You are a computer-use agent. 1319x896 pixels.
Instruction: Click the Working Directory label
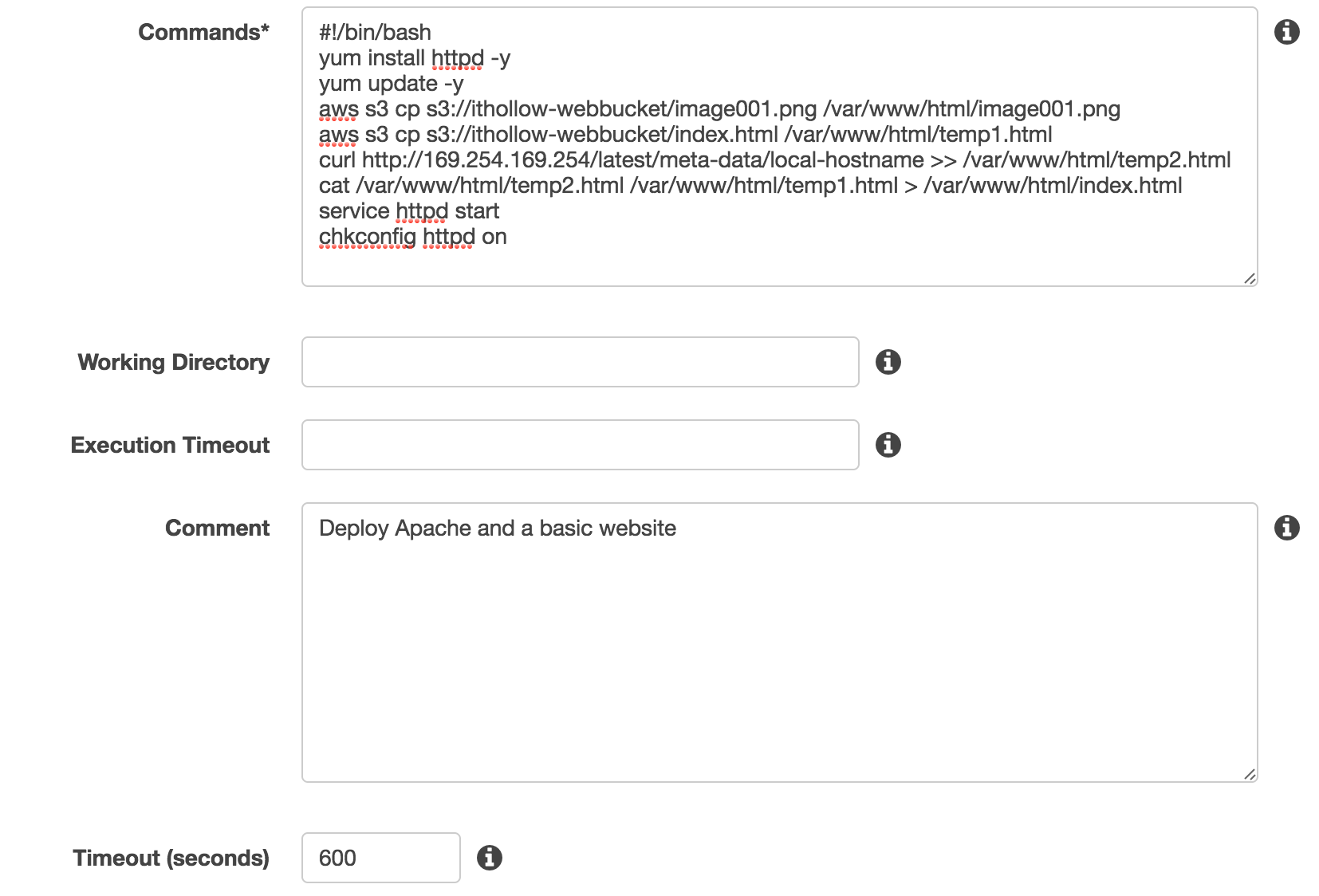click(174, 362)
